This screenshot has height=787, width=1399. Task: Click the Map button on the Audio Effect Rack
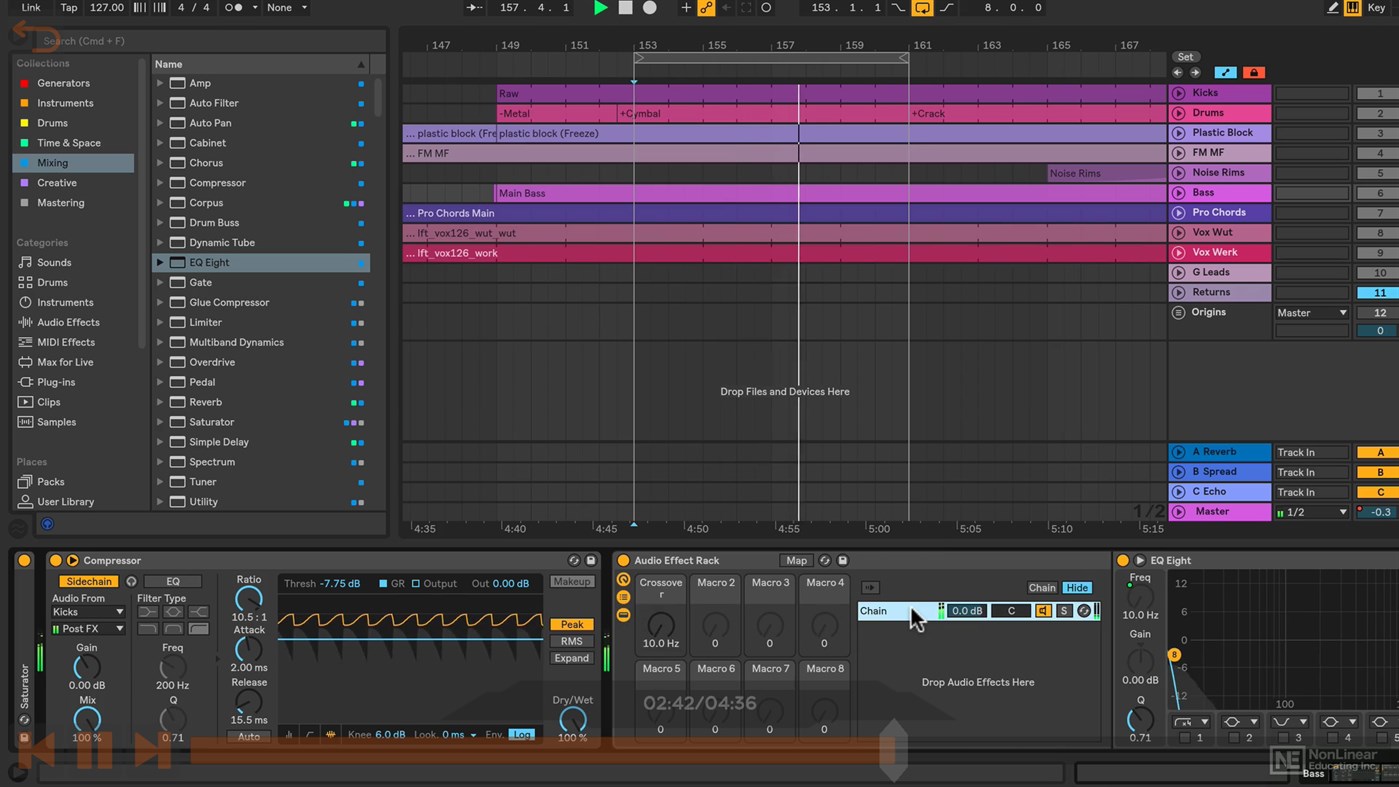[x=796, y=560]
